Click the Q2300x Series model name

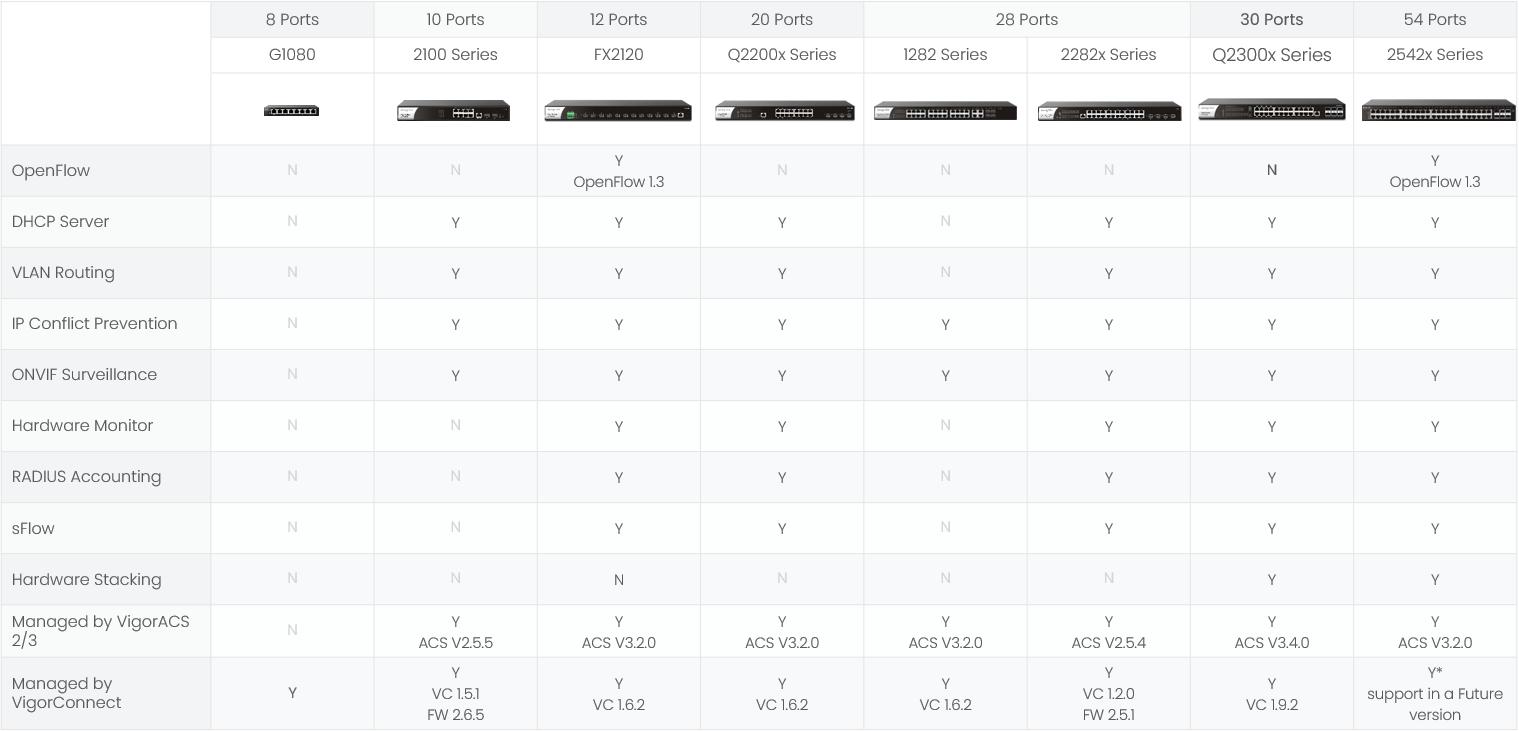tap(1271, 55)
